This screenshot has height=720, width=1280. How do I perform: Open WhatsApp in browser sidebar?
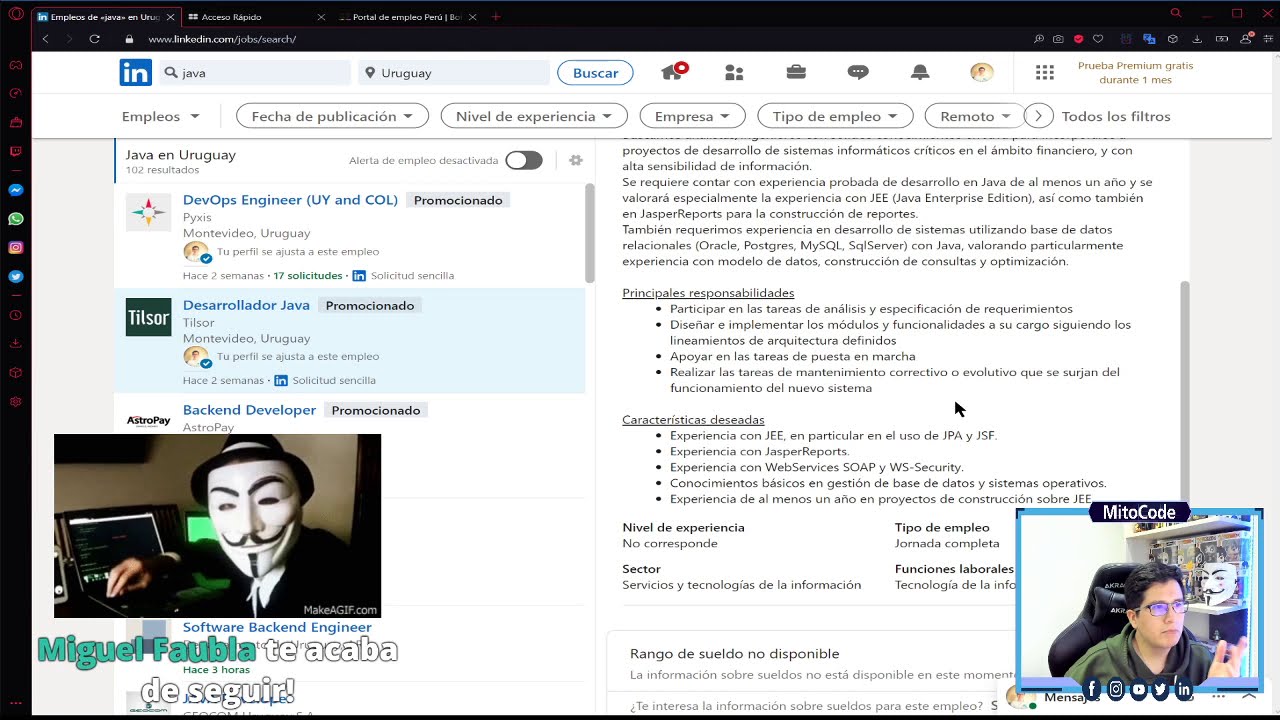pyautogui.click(x=15, y=219)
